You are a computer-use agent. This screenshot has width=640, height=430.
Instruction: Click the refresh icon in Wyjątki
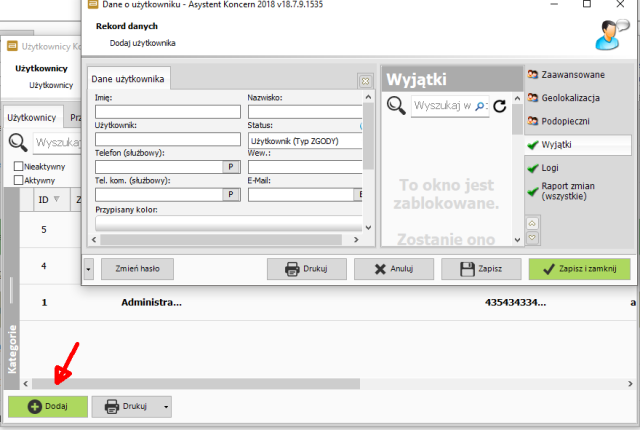pyautogui.click(x=500, y=106)
